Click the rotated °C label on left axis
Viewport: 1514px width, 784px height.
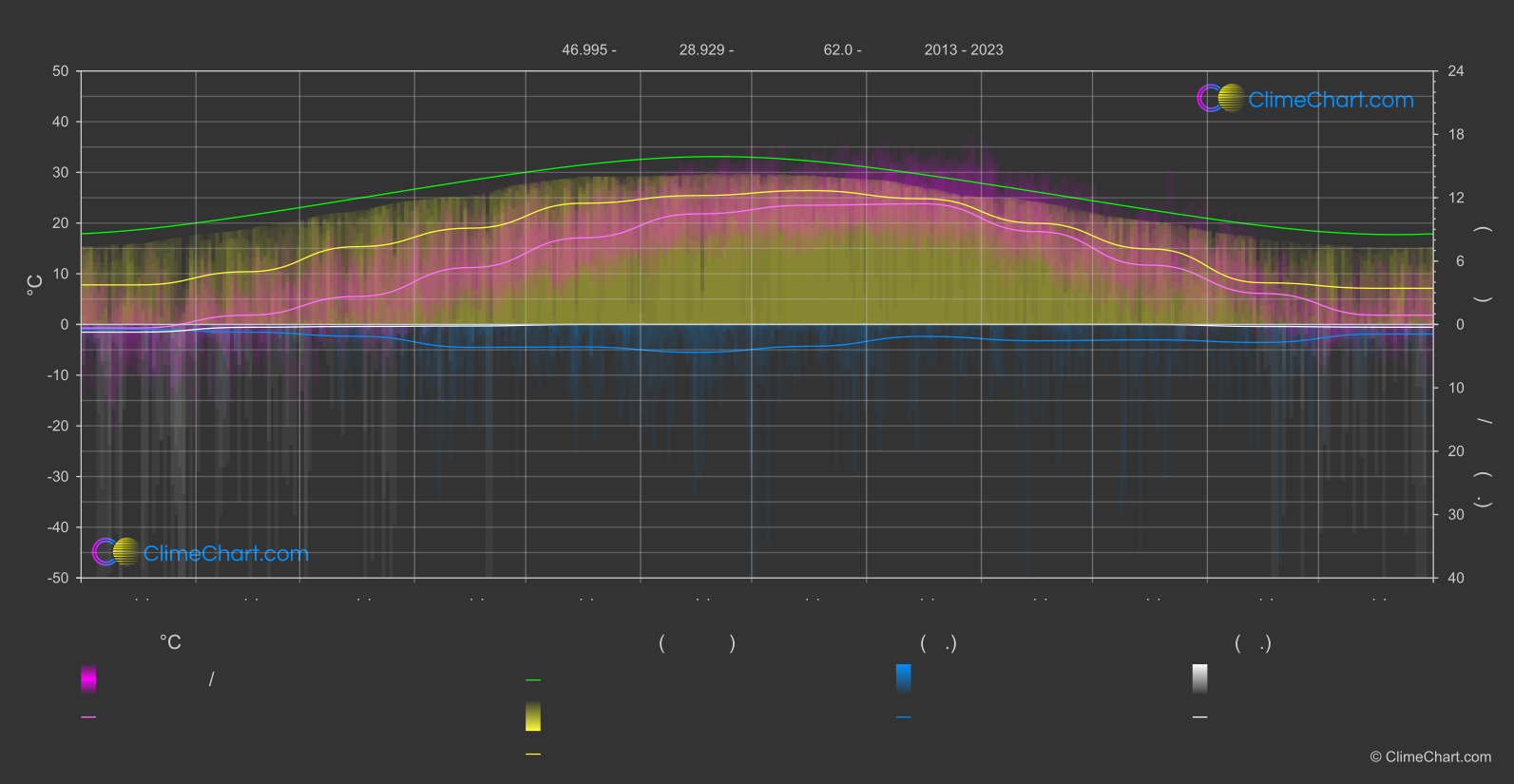[x=35, y=285]
